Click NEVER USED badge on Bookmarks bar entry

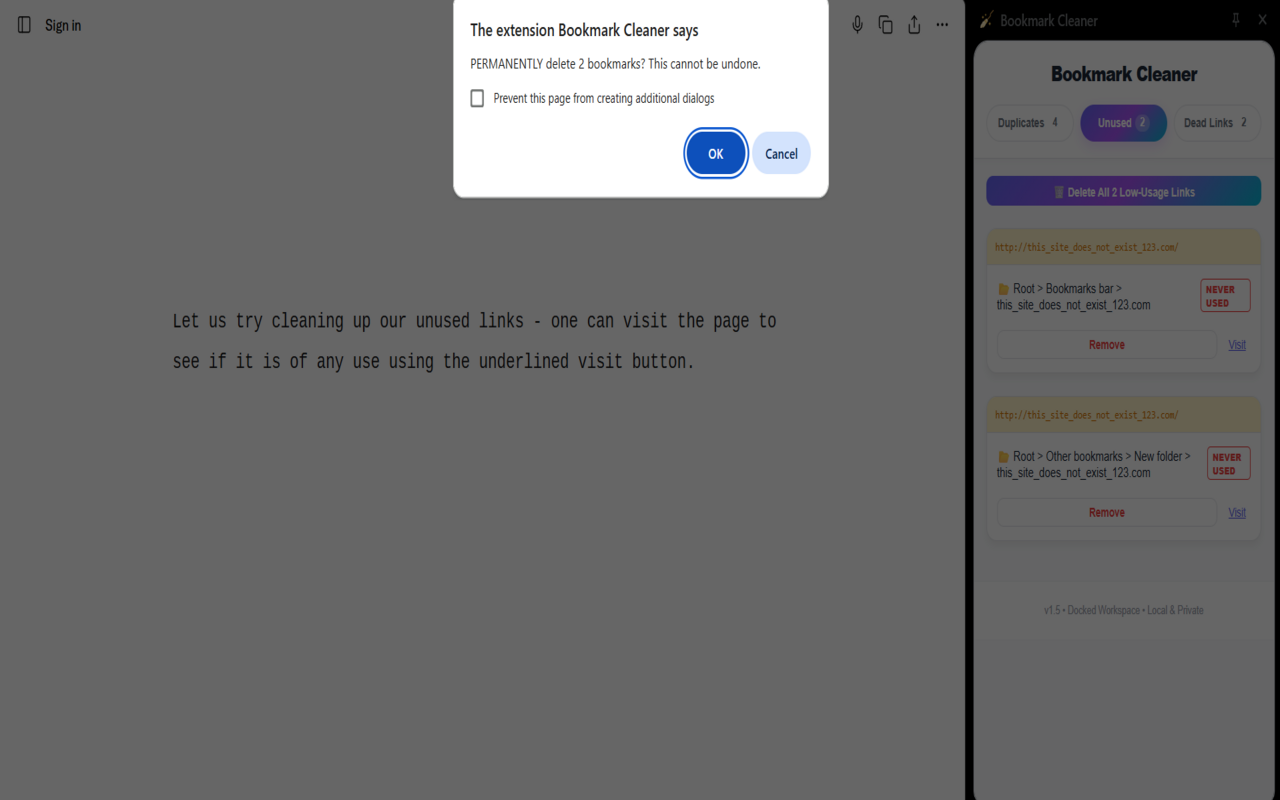(x=1225, y=296)
